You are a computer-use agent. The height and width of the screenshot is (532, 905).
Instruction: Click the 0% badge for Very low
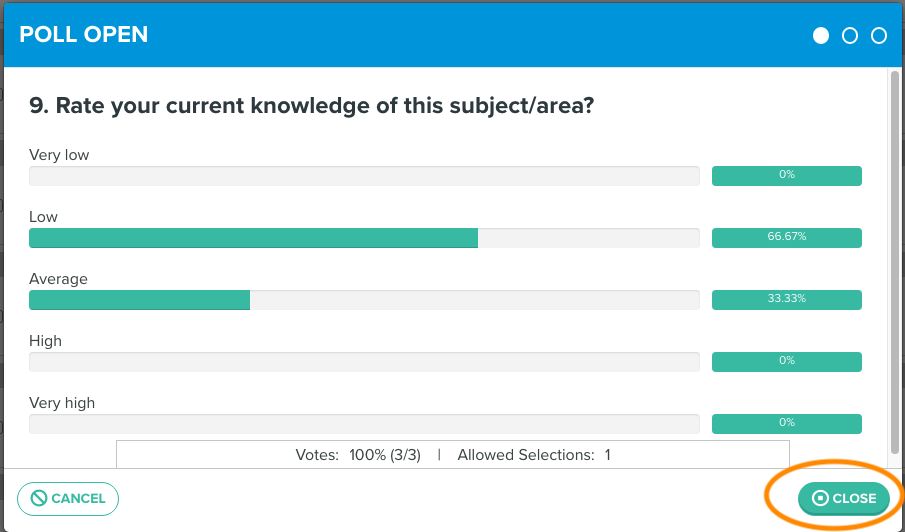[787, 176]
